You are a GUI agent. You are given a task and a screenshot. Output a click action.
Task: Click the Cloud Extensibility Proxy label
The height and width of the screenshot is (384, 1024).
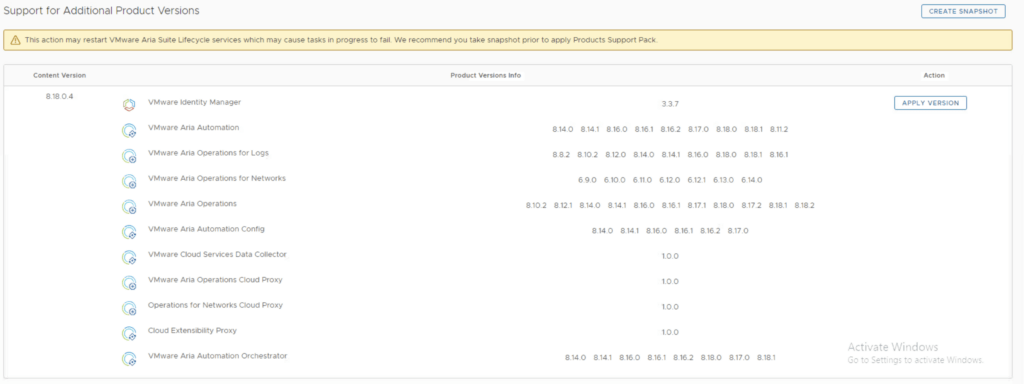point(192,330)
